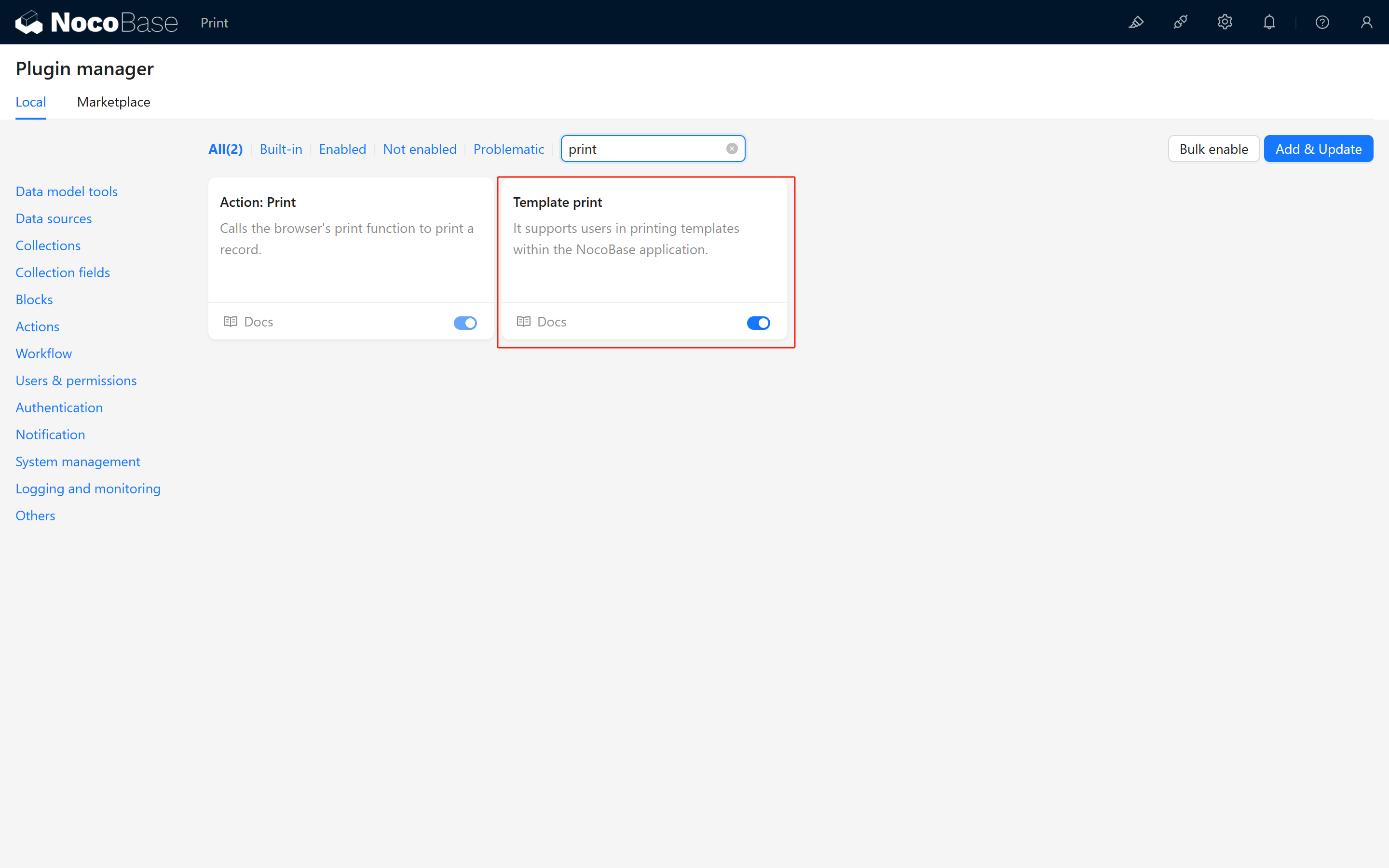Open the user profile icon
This screenshot has height=868, width=1389.
point(1366,22)
